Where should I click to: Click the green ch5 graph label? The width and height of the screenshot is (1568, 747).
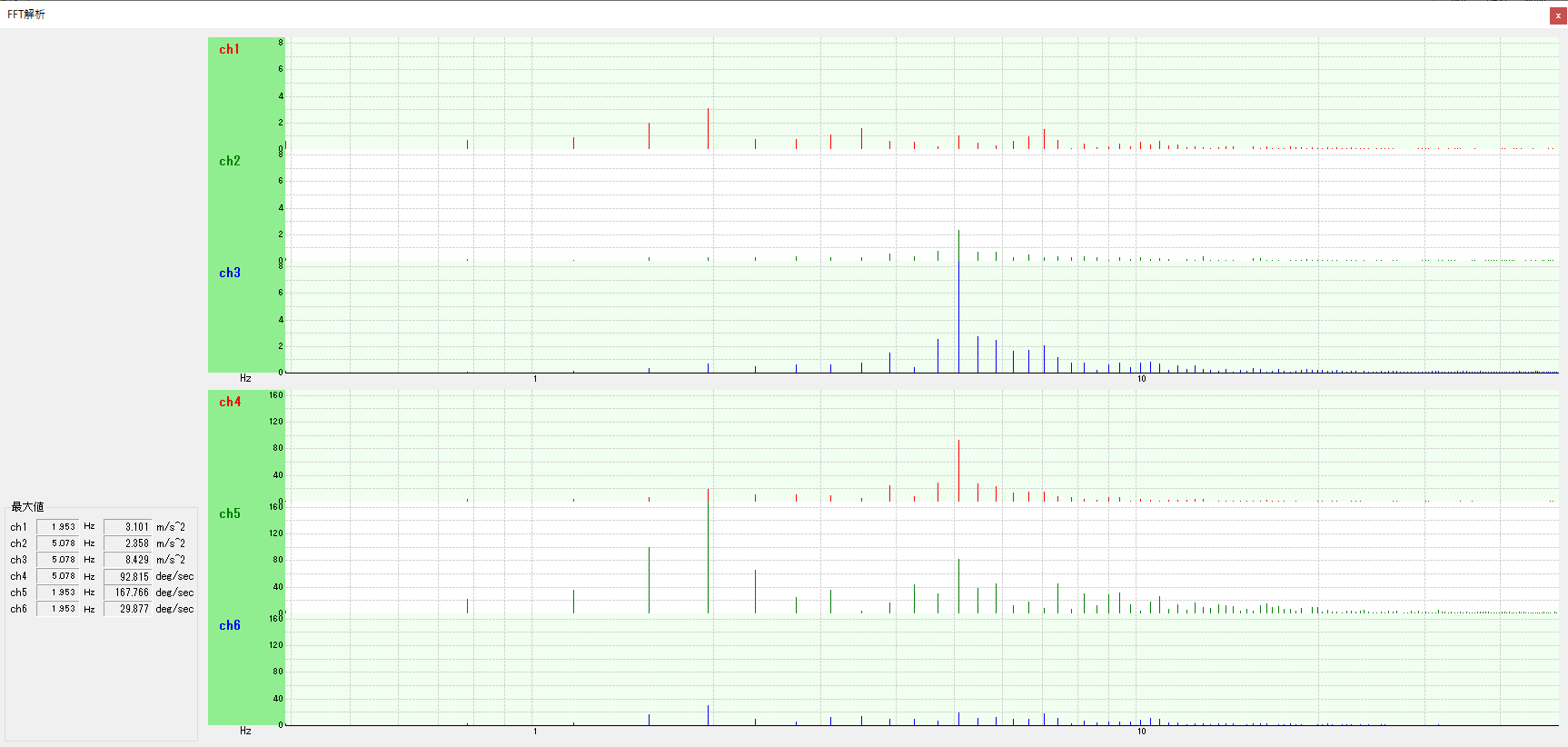pos(230,513)
